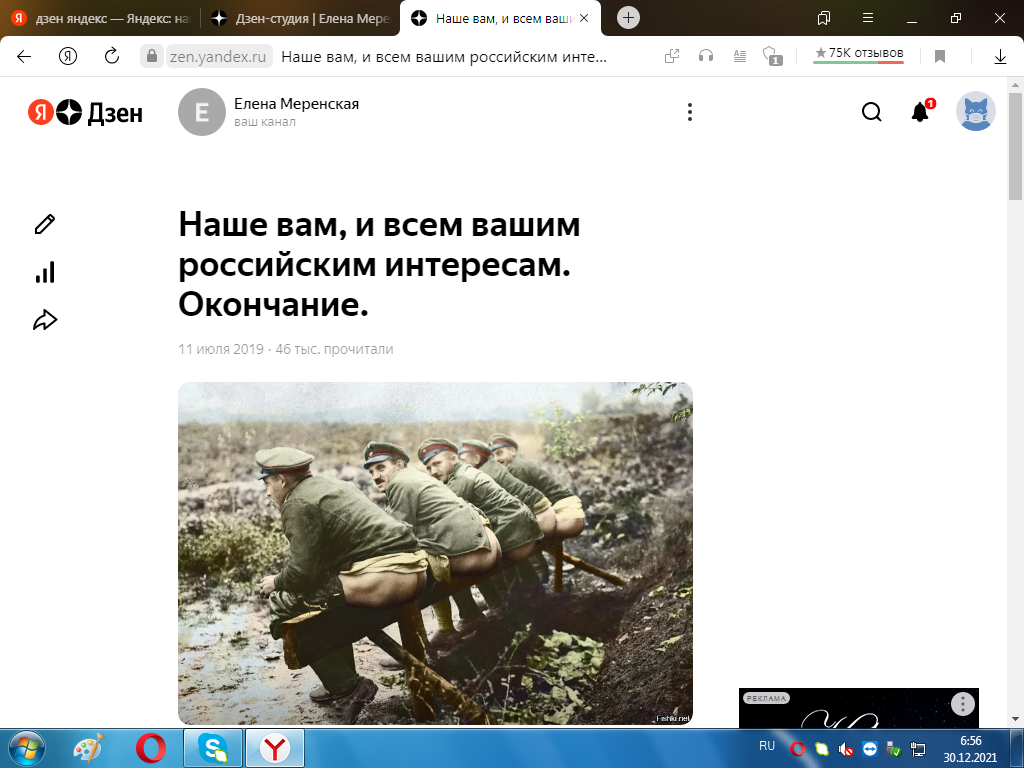View article statistics bar-chart icon
Viewport: 1024px width, 768px height.
click(45, 272)
